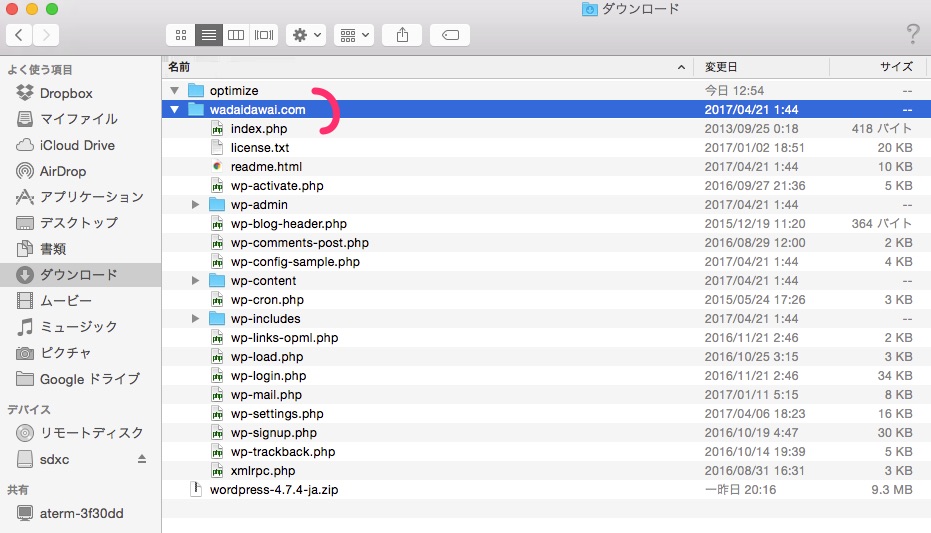Image resolution: width=931 pixels, height=533 pixels.
Task: Select the file license.txt
Action: pyautogui.click(x=260, y=148)
